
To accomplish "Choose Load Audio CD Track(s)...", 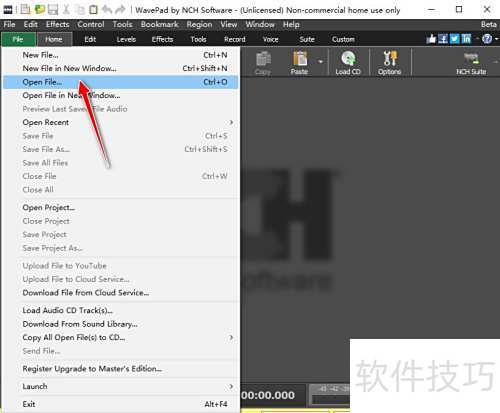I will click(x=121, y=310).
